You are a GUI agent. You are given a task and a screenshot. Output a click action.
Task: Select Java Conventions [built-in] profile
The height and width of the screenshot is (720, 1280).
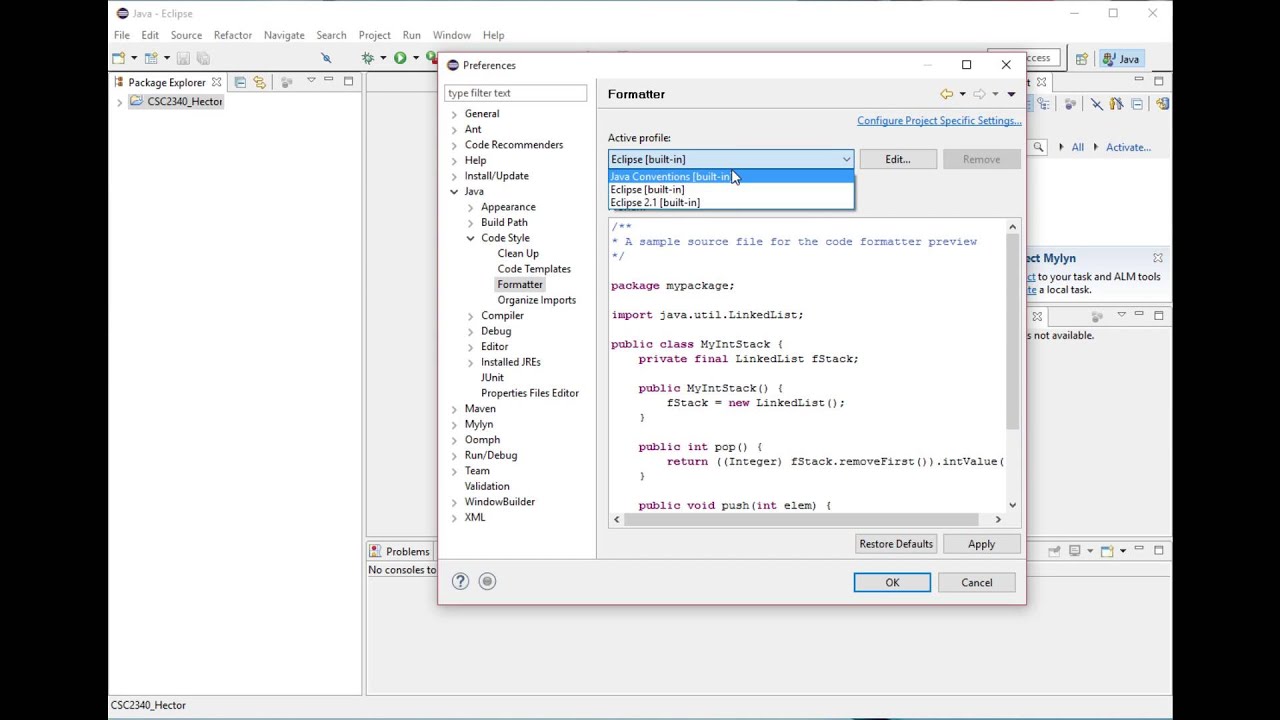coord(731,176)
